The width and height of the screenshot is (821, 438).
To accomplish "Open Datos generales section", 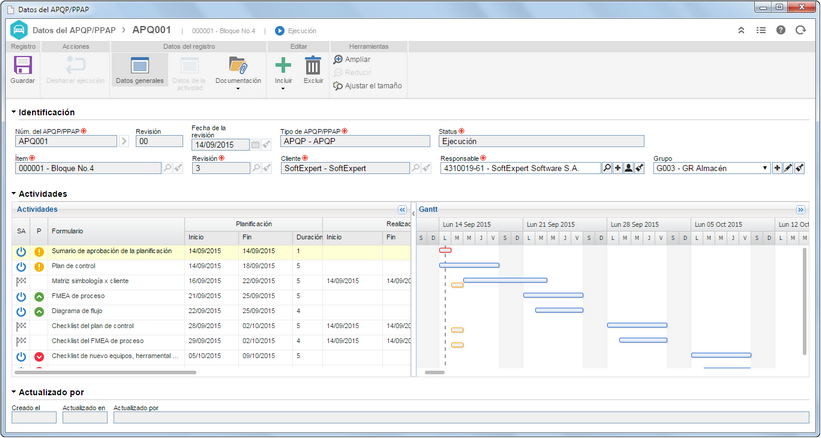I will 140,70.
